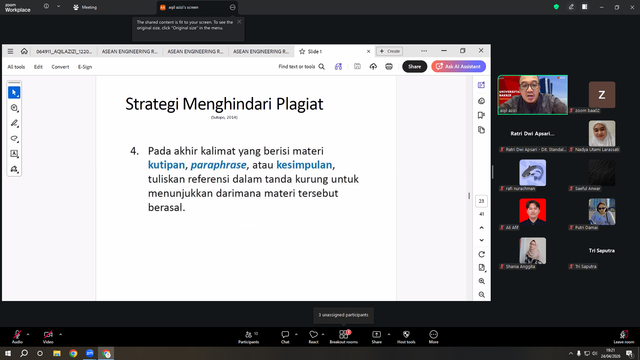Open Chat panel in Zoom
Image resolution: width=640 pixels, height=360 pixels.
tap(285, 337)
